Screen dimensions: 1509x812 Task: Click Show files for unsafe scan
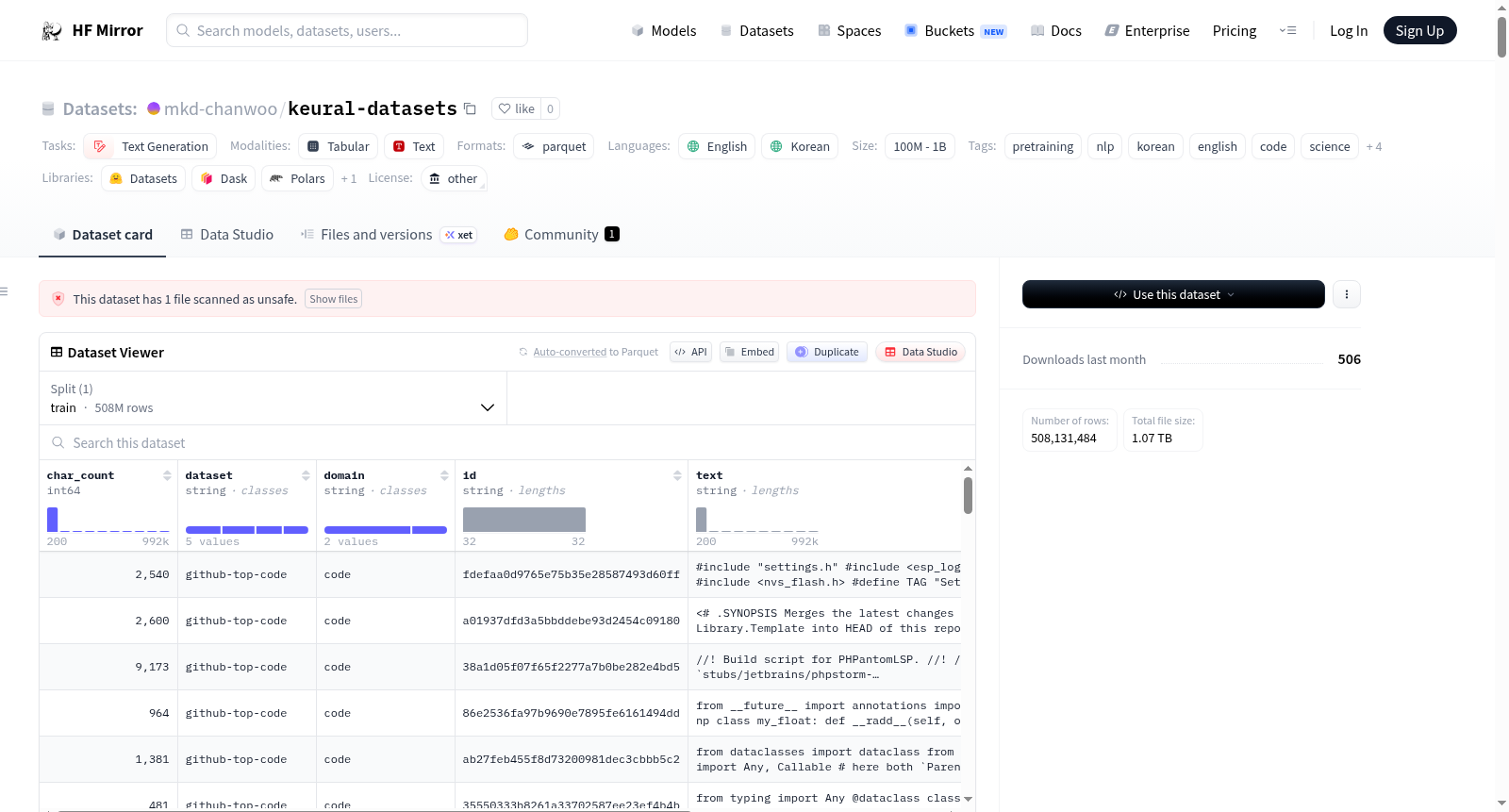click(x=334, y=299)
